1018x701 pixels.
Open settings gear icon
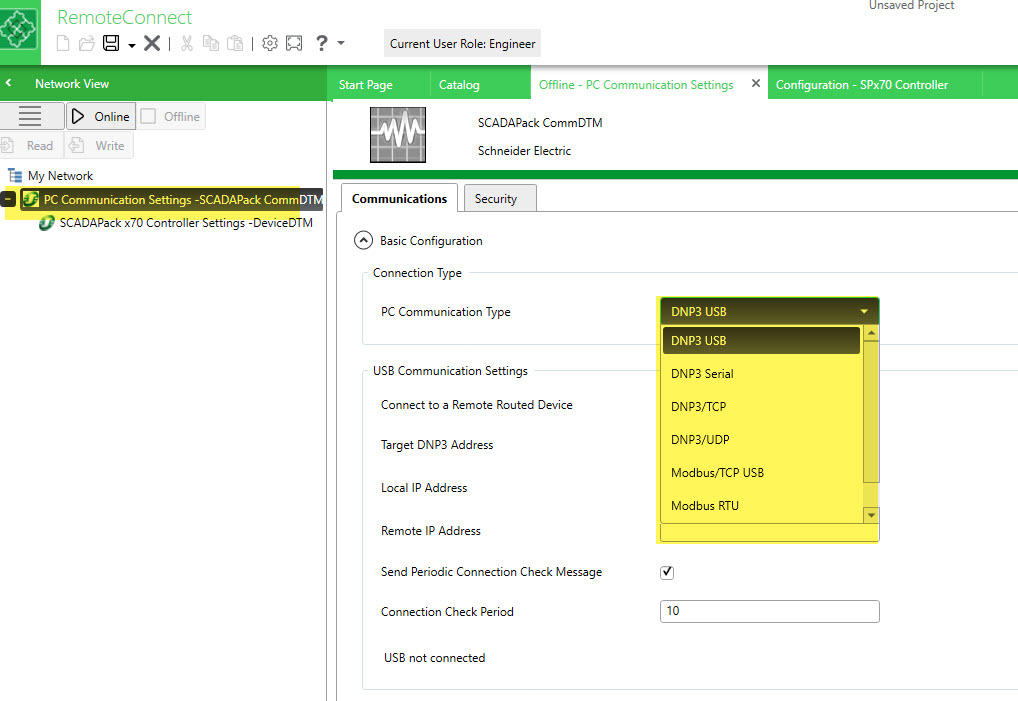(270, 43)
